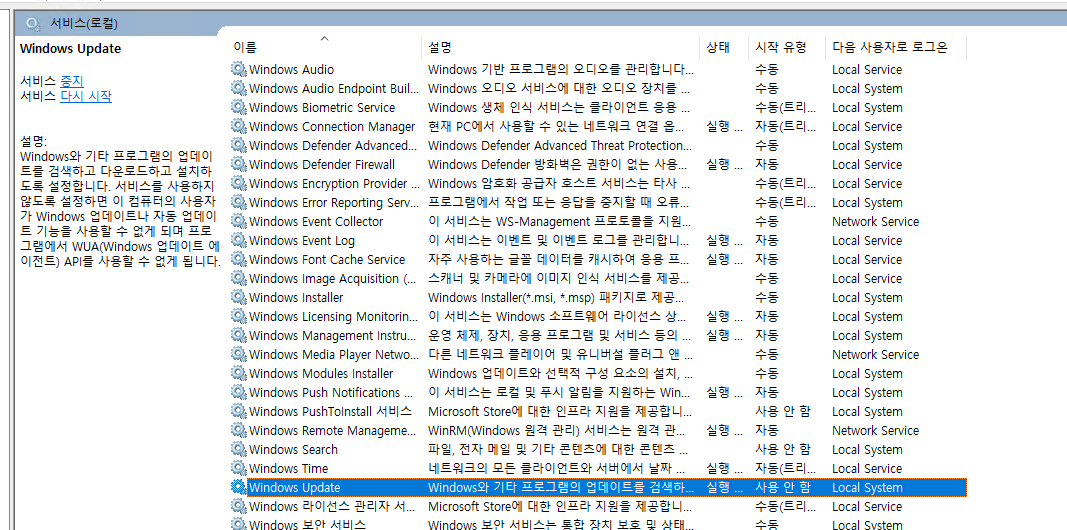Sort by the 상태 column header

(725, 47)
